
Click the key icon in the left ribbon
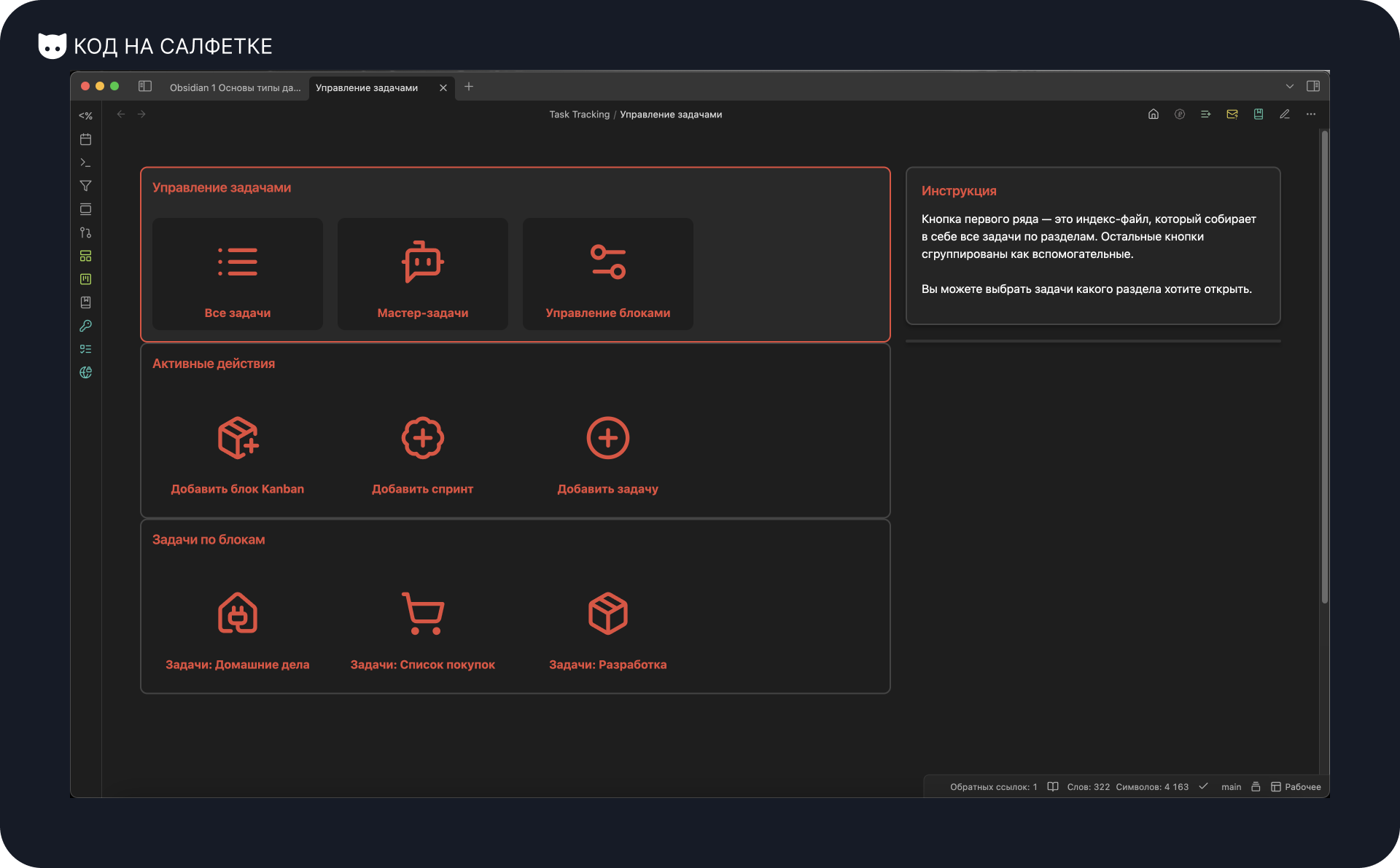coord(85,326)
